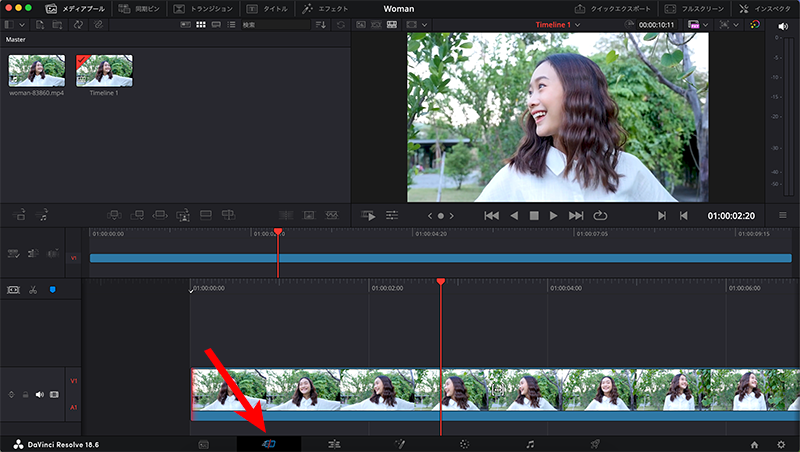Open the media pool sort menu
The image size is (800, 452).
(321, 24)
